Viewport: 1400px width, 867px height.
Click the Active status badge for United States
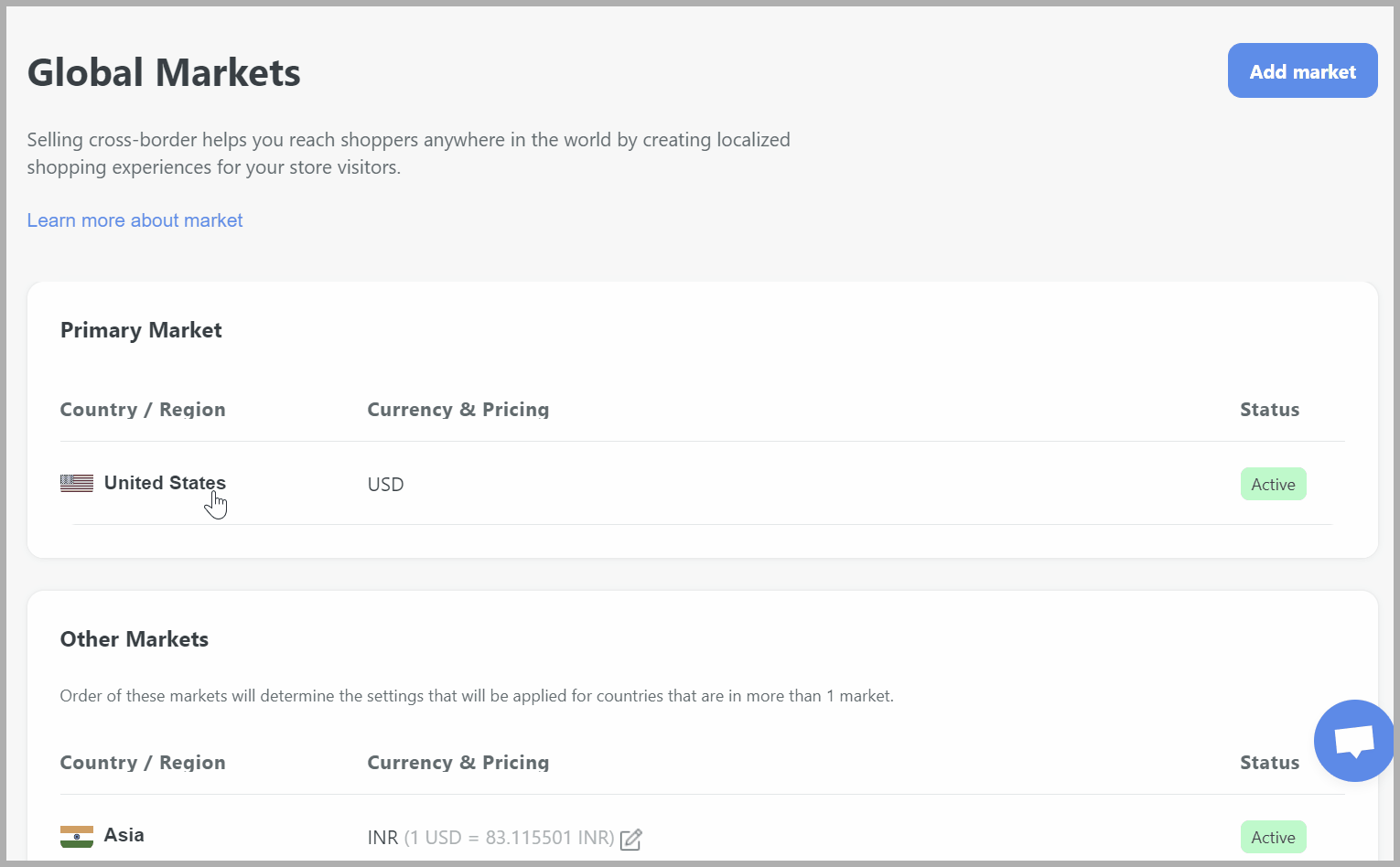1273,485
